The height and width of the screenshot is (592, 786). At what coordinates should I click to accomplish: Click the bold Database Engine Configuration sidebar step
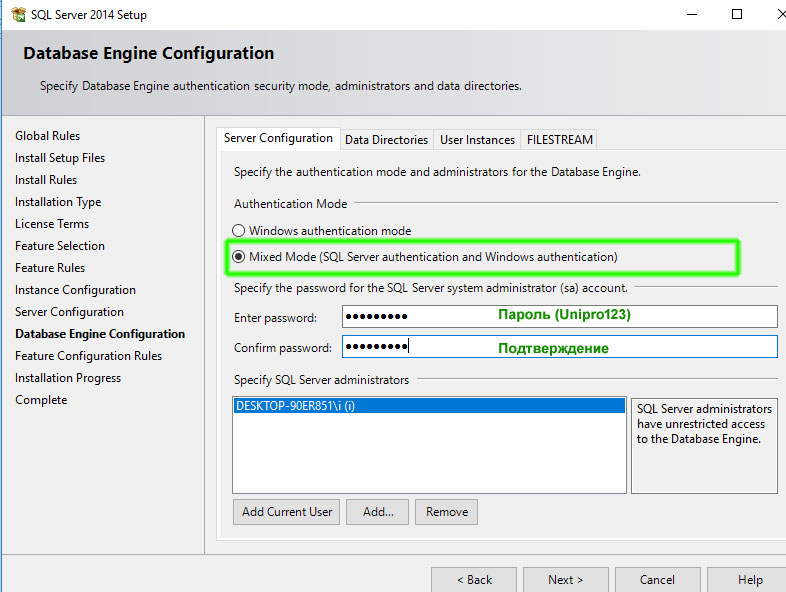[100, 334]
